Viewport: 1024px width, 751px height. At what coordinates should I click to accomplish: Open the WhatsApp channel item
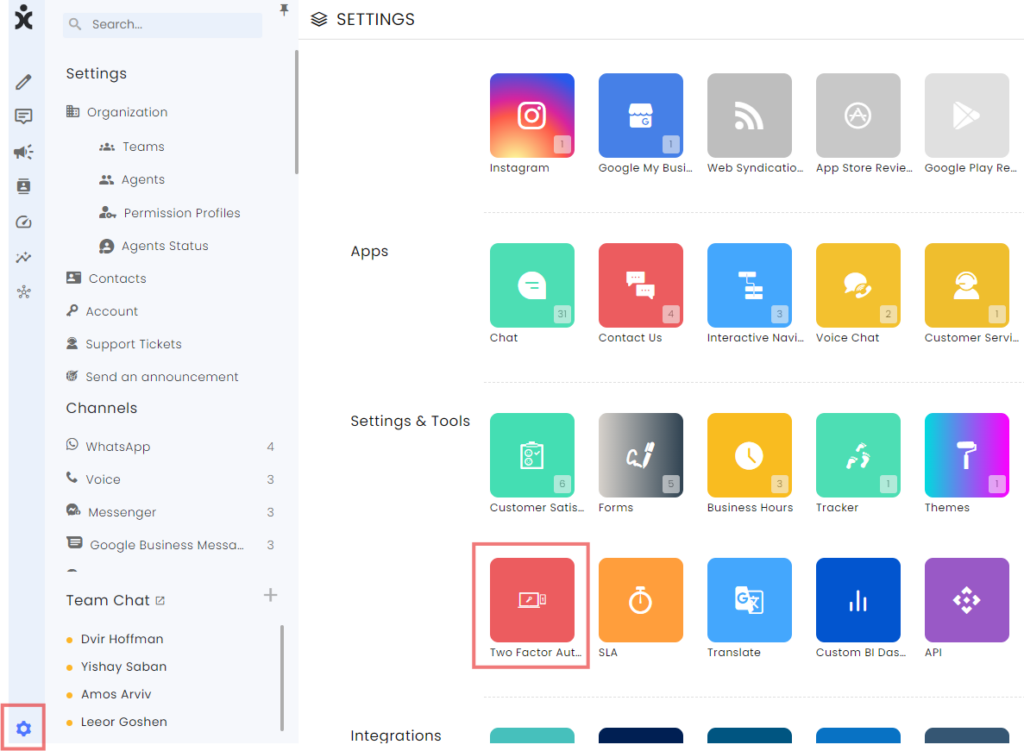coord(117,447)
